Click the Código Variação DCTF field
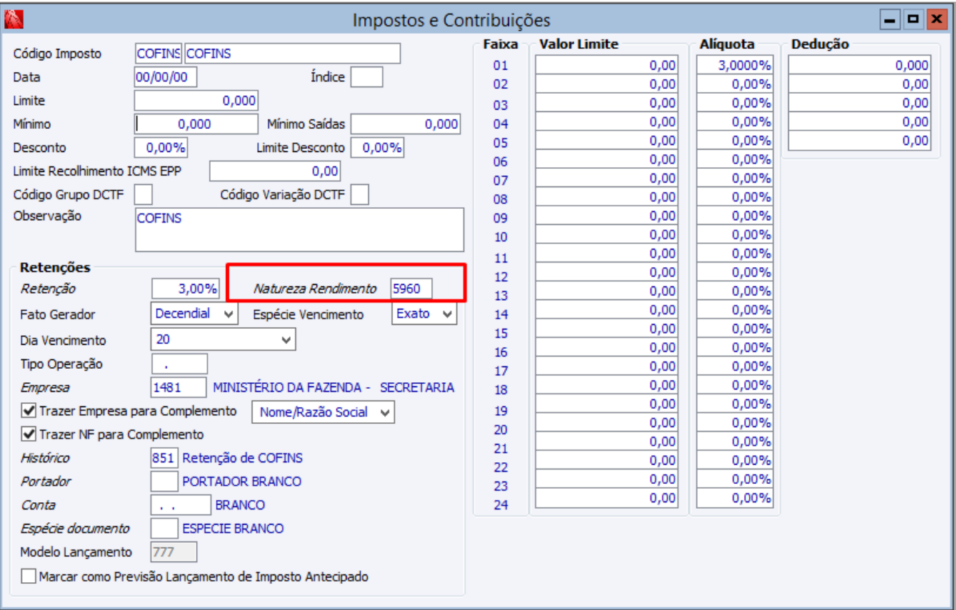This screenshot has height=610, width=956. click(x=360, y=195)
